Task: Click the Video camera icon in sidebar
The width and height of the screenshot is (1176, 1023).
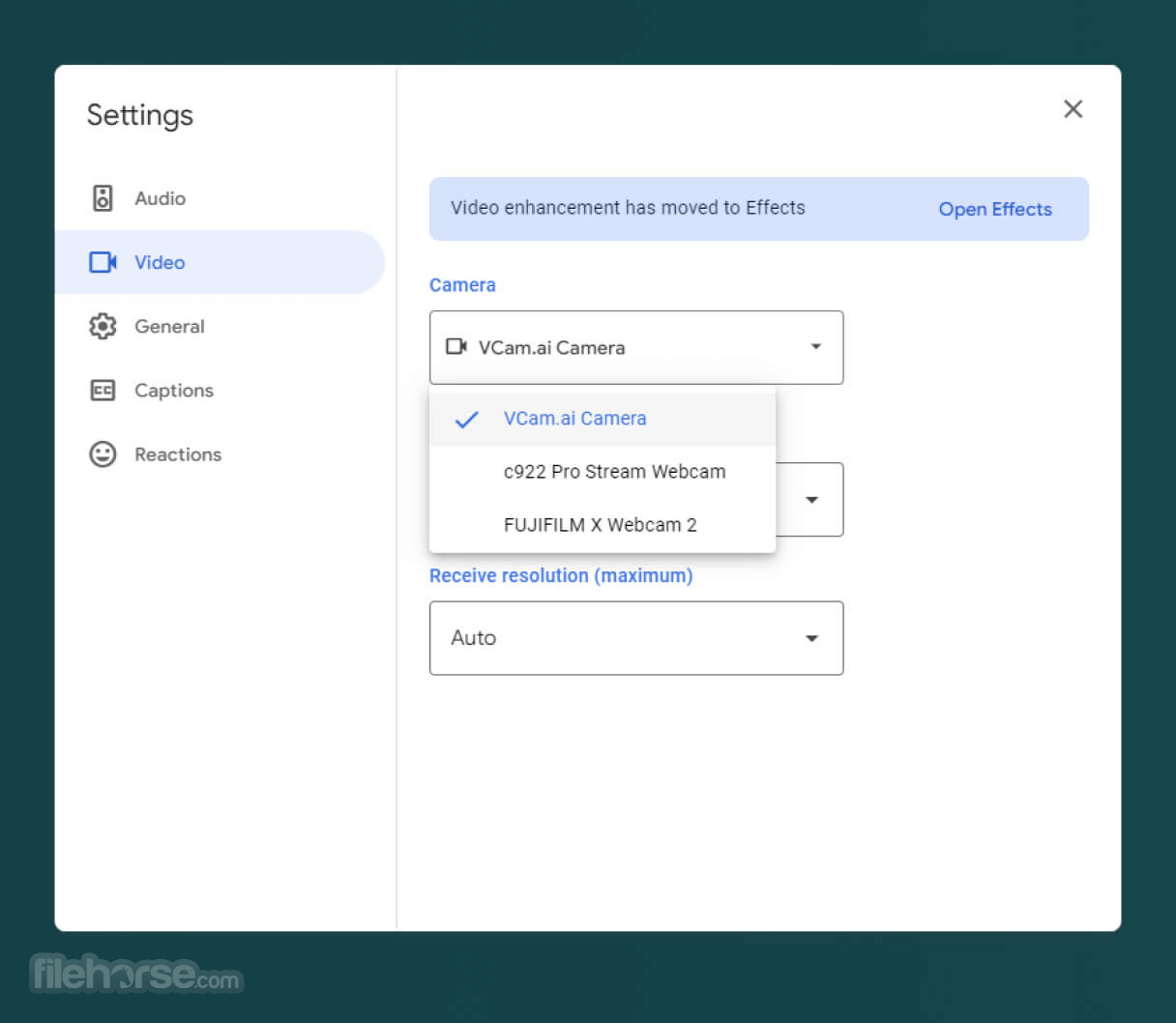Action: (x=103, y=262)
